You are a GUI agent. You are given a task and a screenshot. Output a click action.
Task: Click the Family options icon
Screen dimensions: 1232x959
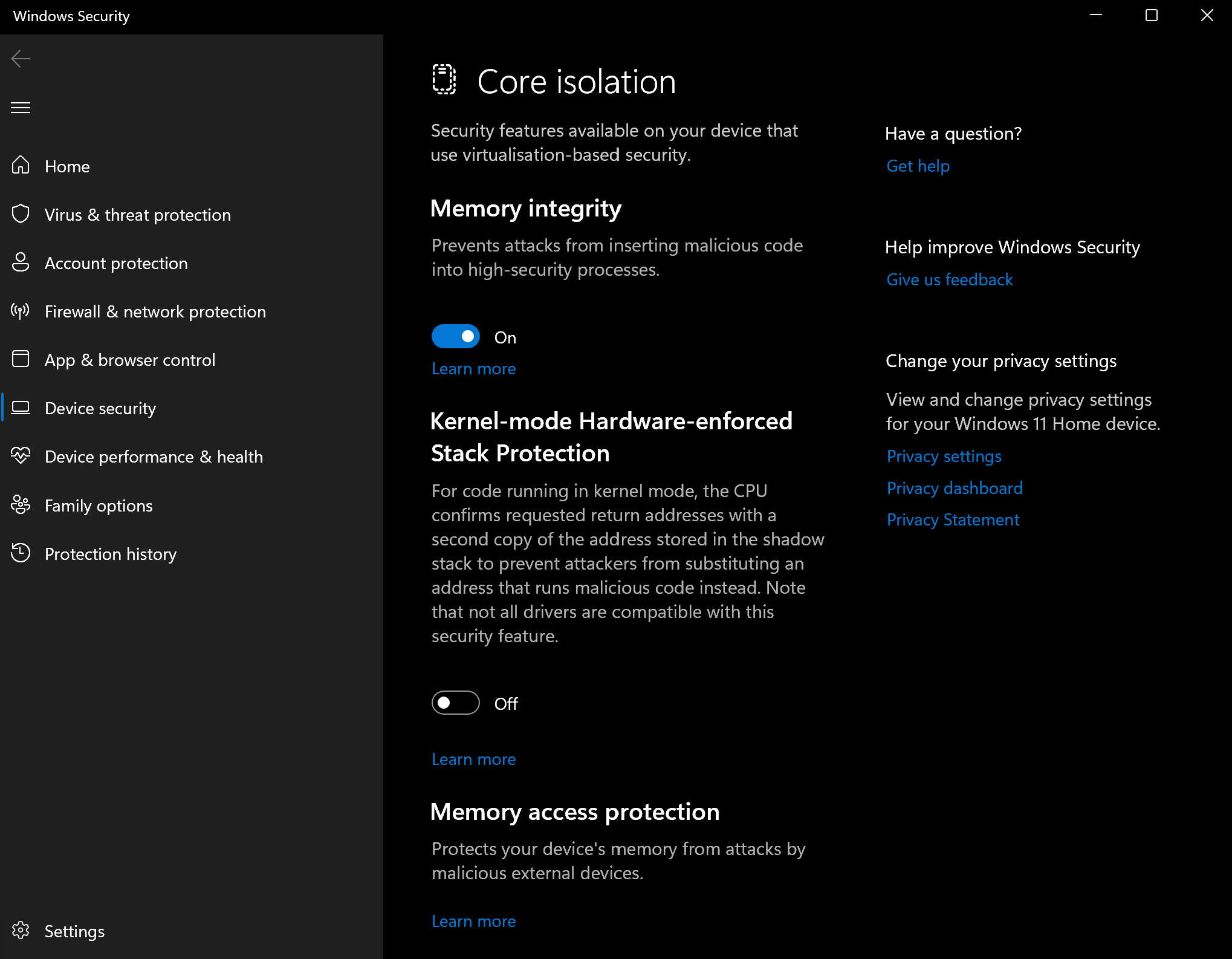(x=22, y=505)
